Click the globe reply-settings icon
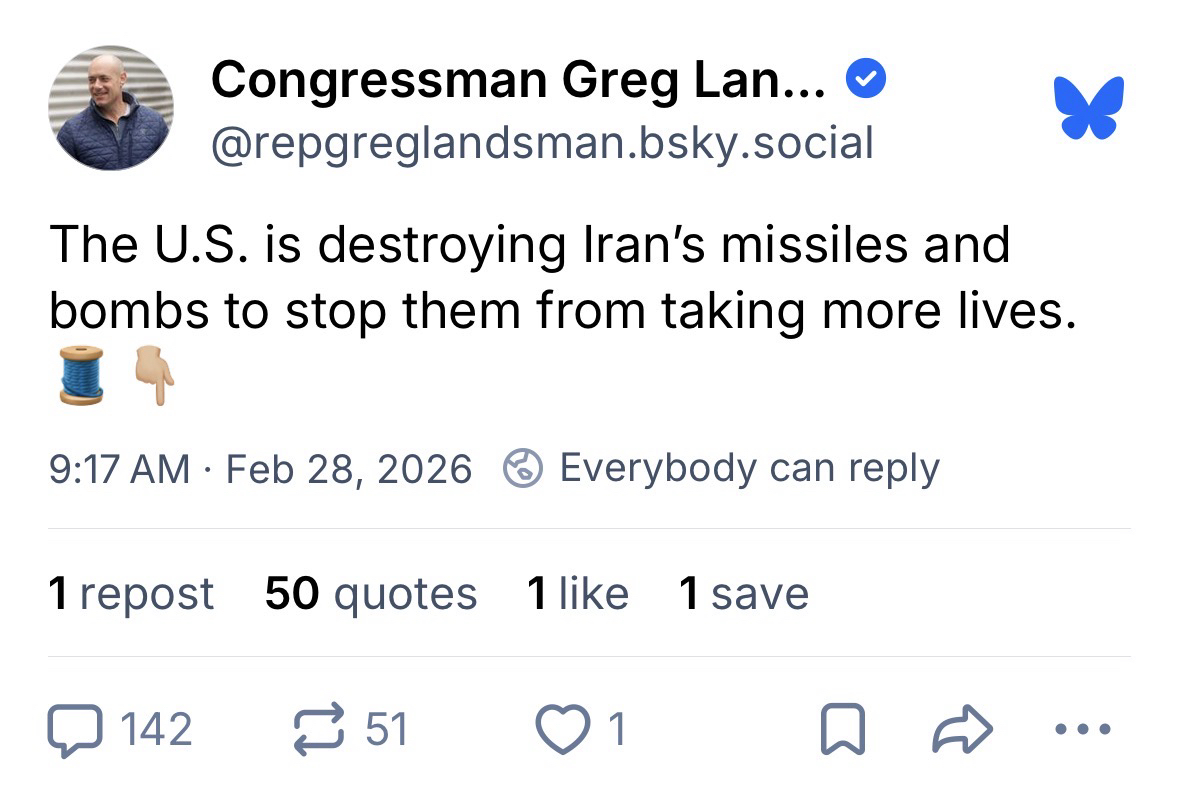The height and width of the screenshot is (791, 1179). tap(523, 469)
